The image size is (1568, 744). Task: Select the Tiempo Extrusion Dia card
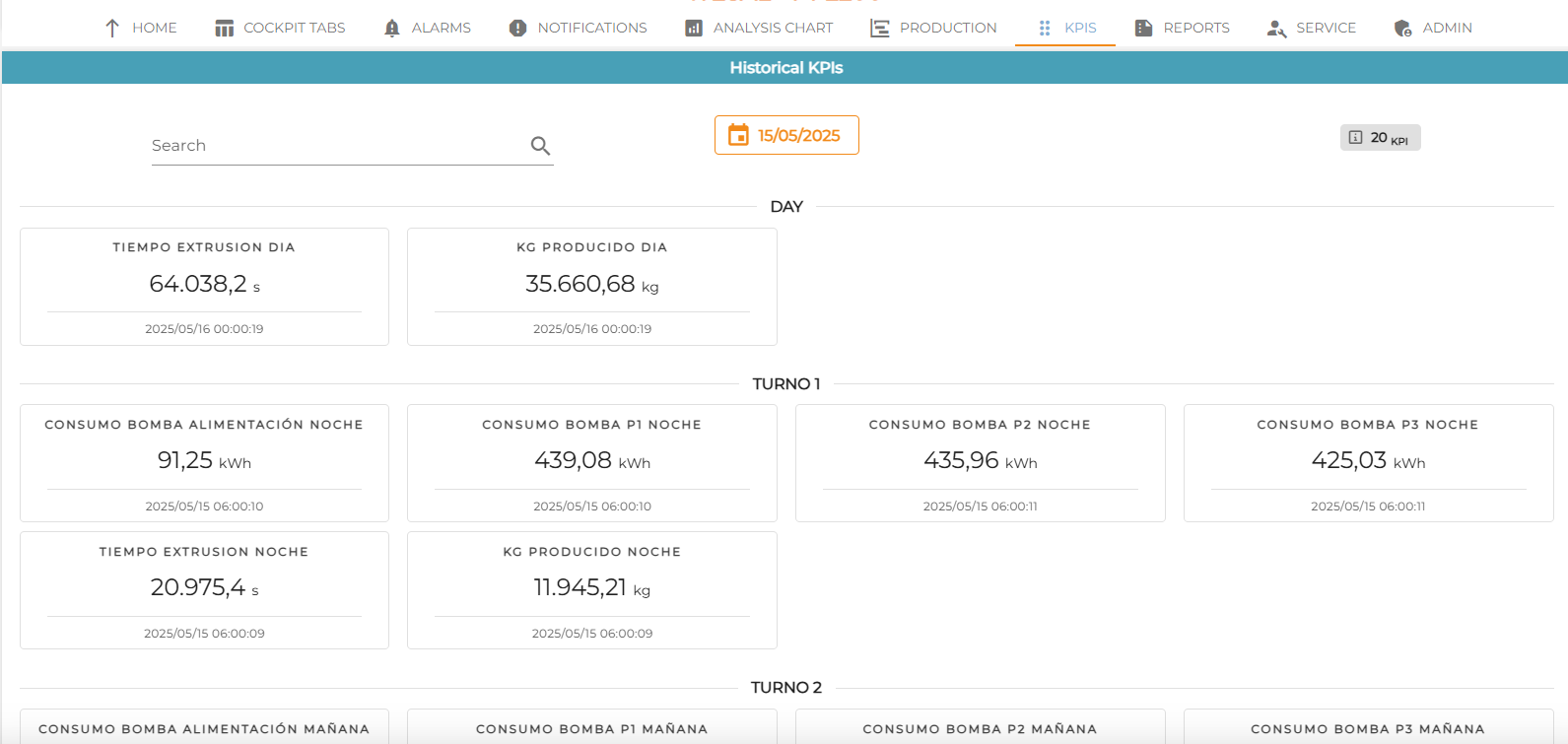204,287
